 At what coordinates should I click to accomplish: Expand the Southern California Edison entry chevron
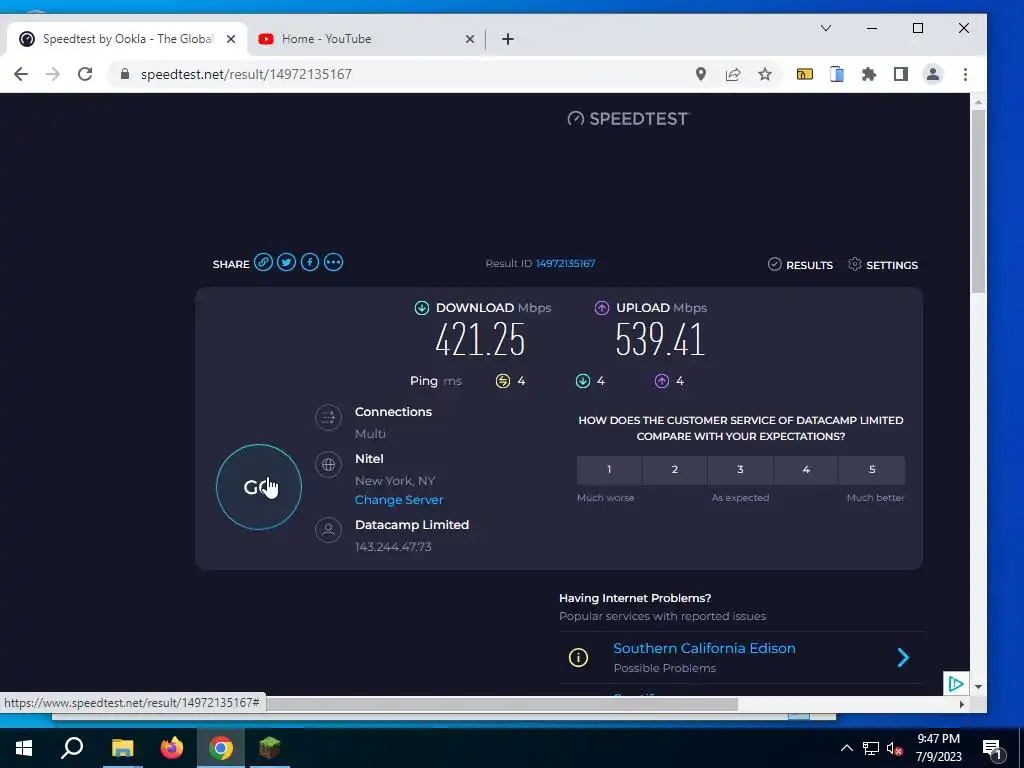pyautogui.click(x=903, y=657)
